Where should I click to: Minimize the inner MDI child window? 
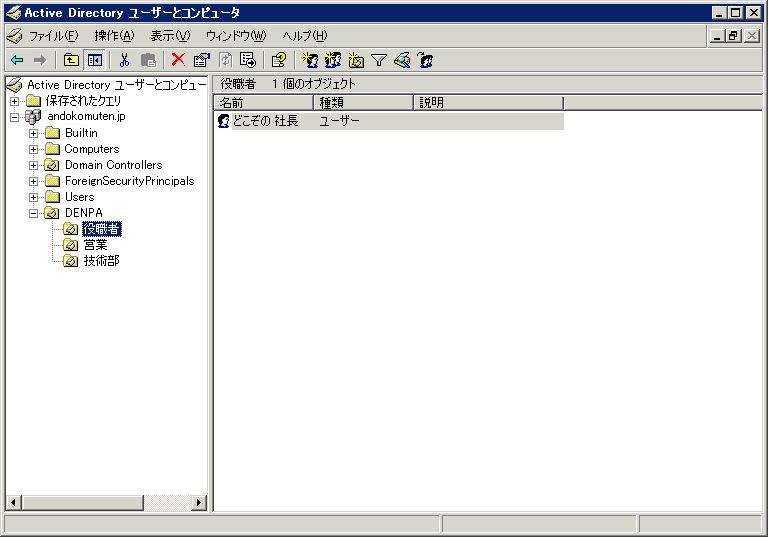point(717,36)
